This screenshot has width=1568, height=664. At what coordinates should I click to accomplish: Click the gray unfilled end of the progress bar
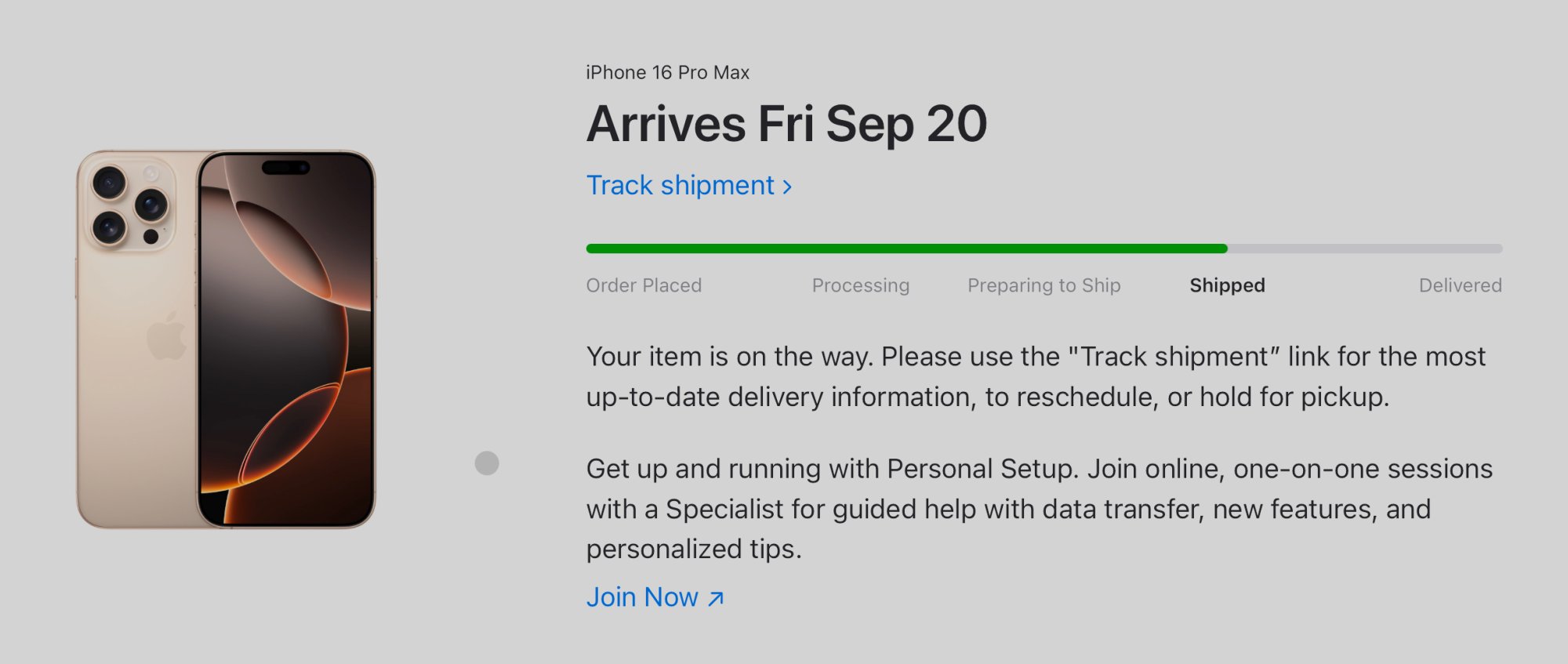tap(1364, 249)
